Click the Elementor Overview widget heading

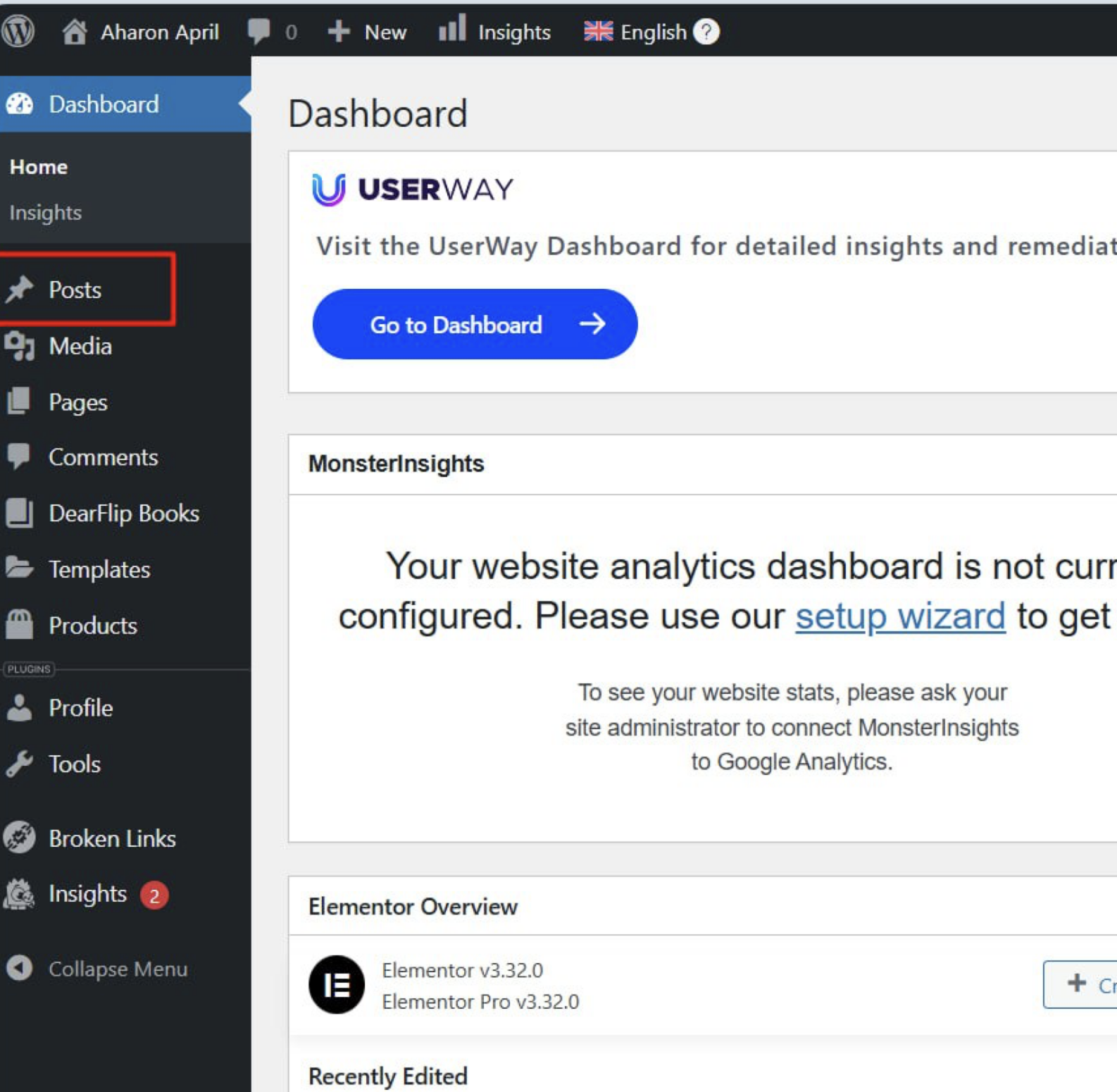tap(413, 907)
